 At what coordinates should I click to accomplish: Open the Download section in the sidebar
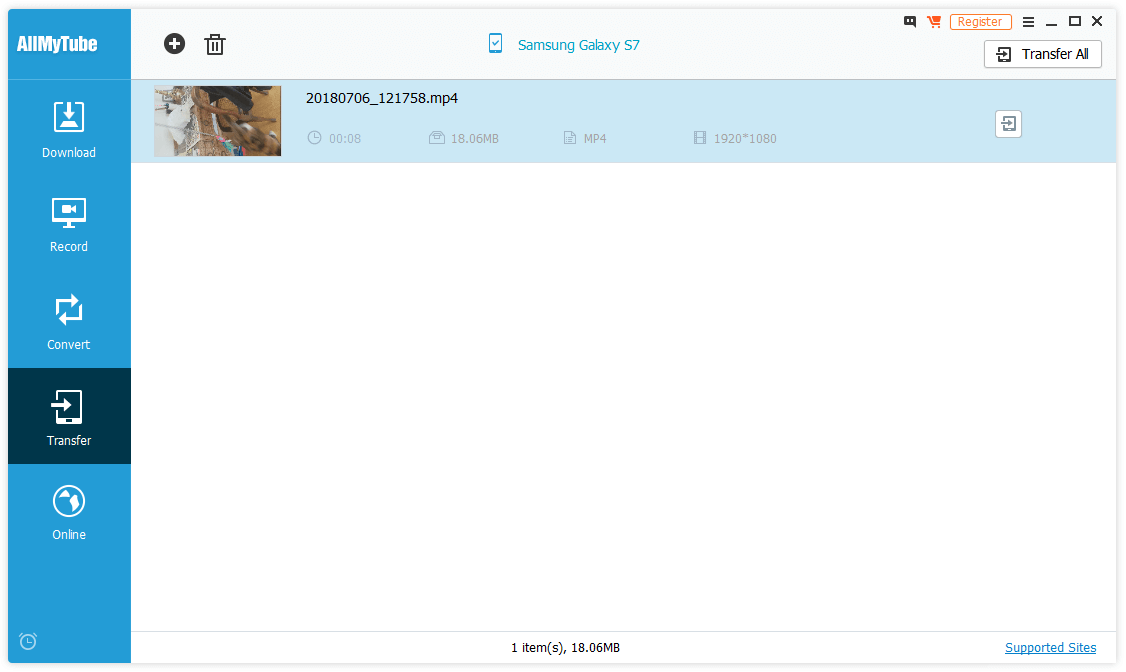pos(69,130)
